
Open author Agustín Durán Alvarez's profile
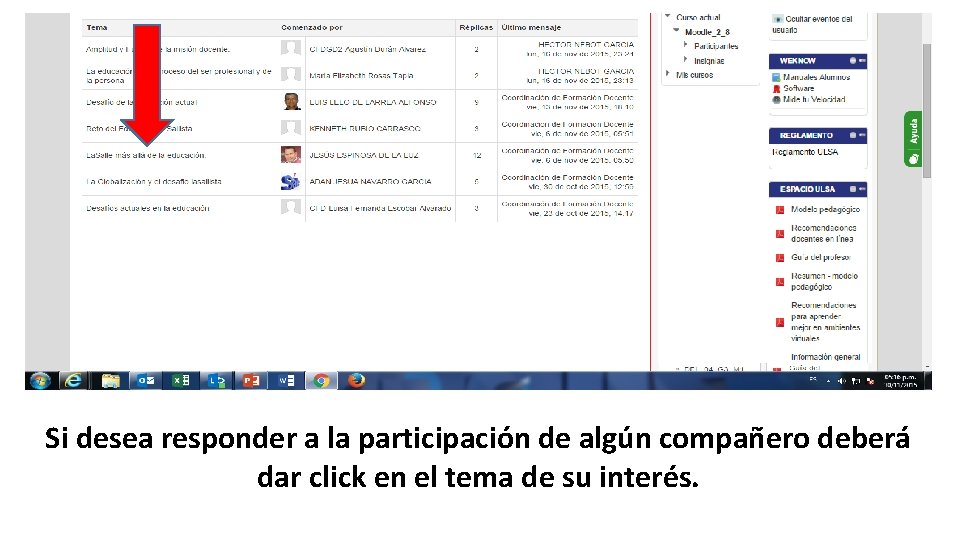point(367,49)
